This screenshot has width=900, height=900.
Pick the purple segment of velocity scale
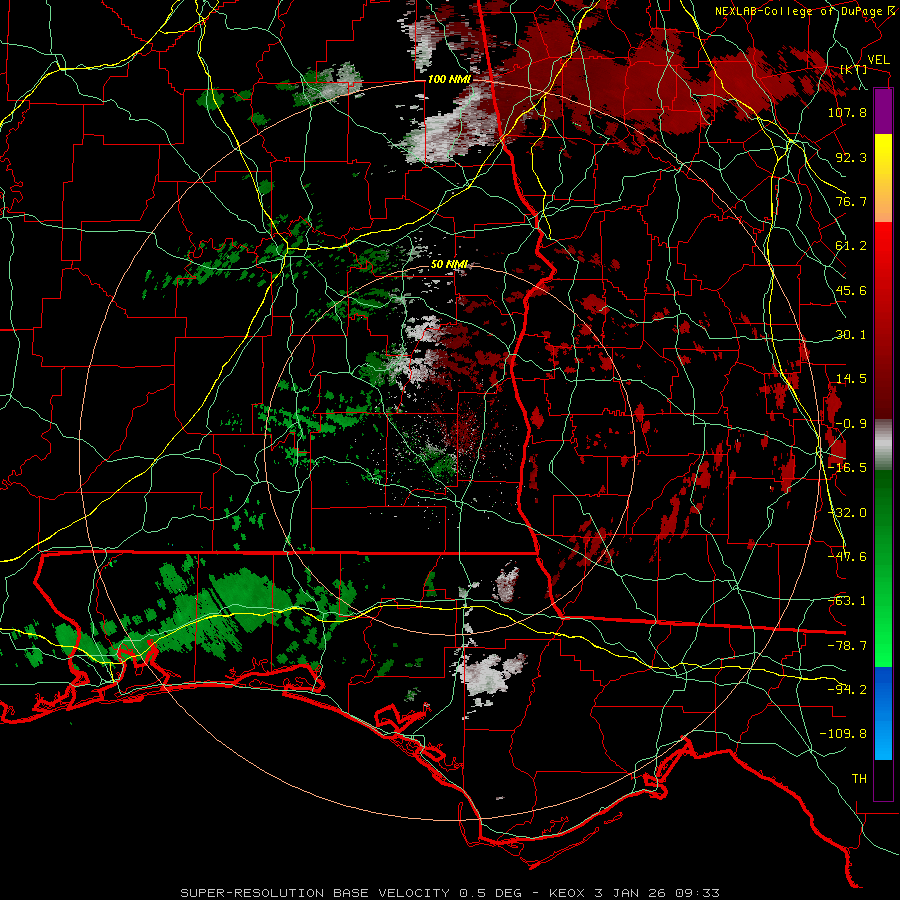tap(883, 112)
